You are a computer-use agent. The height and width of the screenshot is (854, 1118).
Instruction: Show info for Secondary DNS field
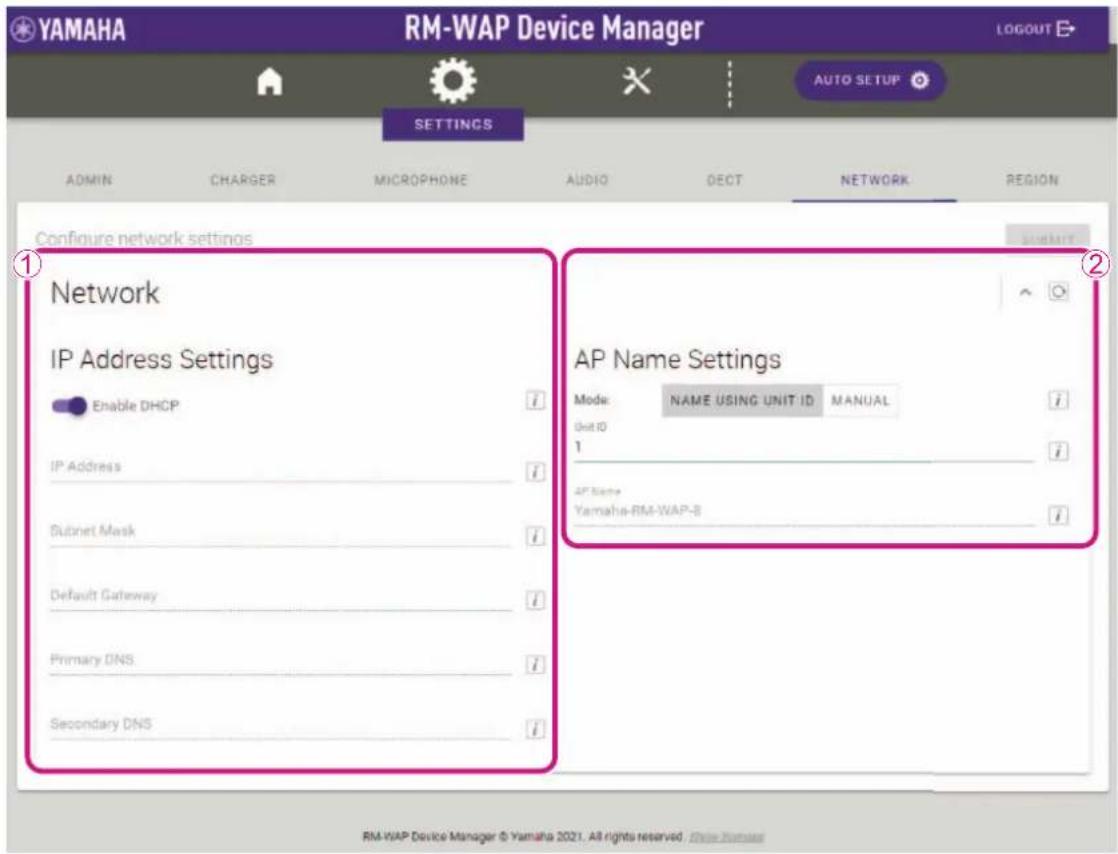535,729
